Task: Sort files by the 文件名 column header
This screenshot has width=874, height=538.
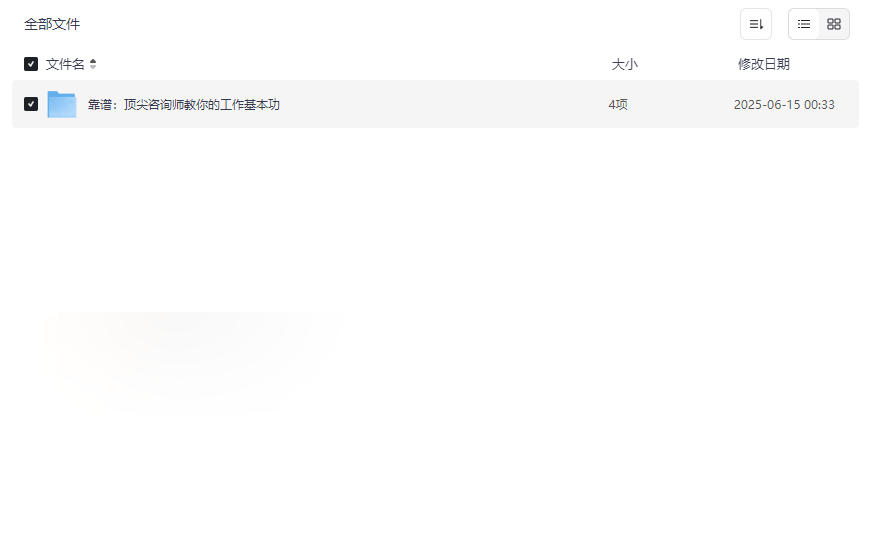Action: tap(65, 64)
